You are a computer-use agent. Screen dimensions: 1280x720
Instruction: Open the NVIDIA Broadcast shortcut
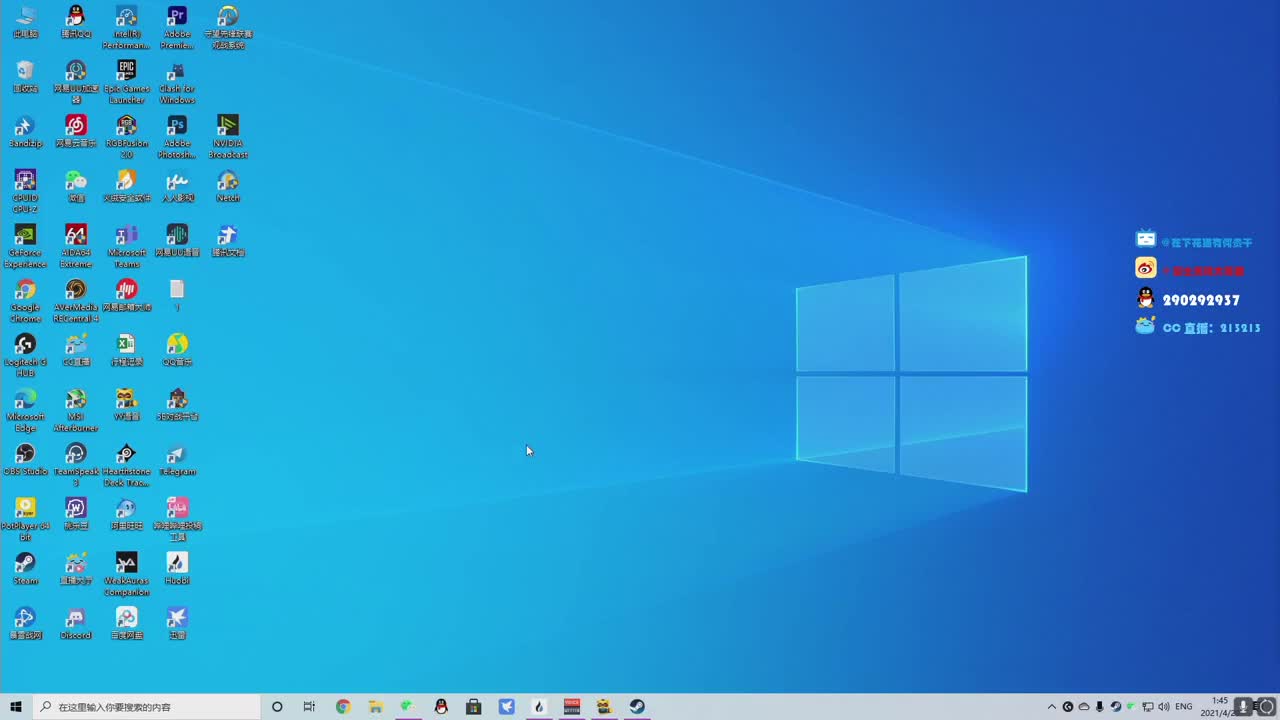coord(228,137)
